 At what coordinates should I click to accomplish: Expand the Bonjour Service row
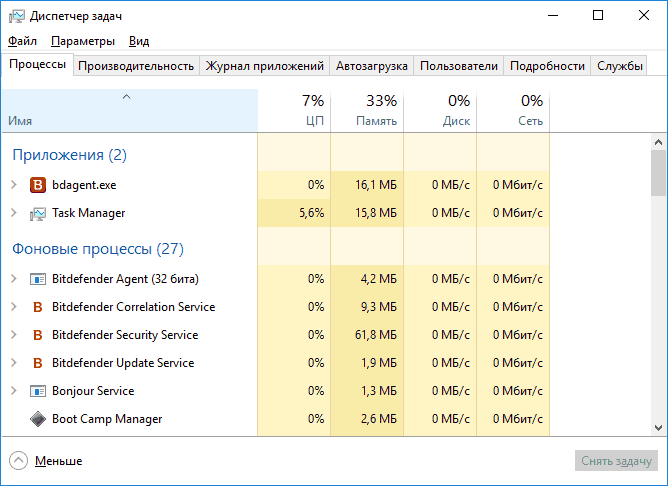[14, 391]
